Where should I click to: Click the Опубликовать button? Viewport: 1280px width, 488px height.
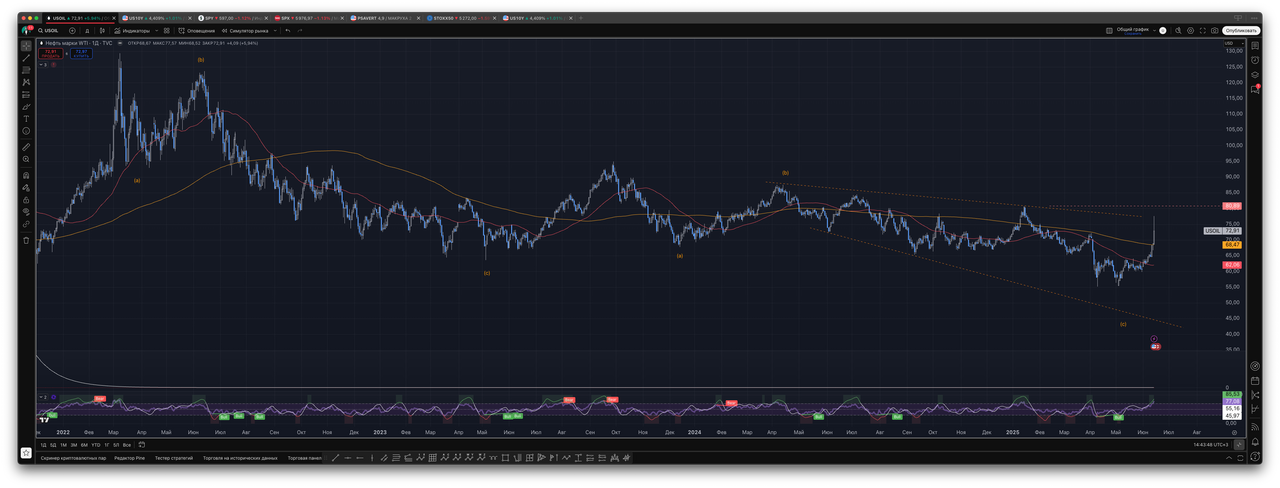point(1241,30)
